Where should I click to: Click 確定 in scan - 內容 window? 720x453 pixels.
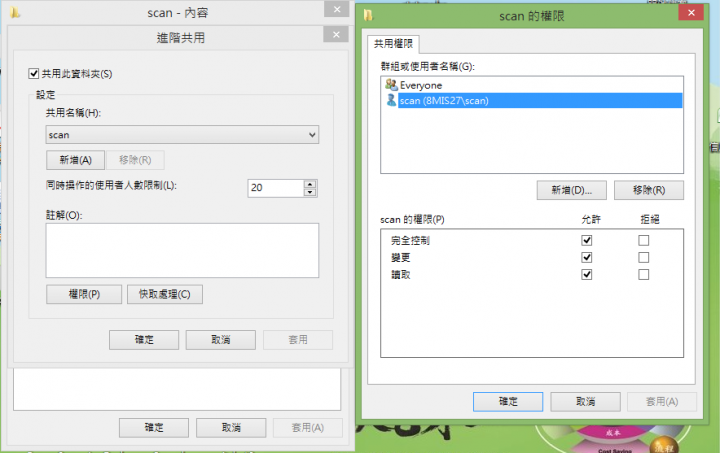pyautogui.click(x=154, y=428)
